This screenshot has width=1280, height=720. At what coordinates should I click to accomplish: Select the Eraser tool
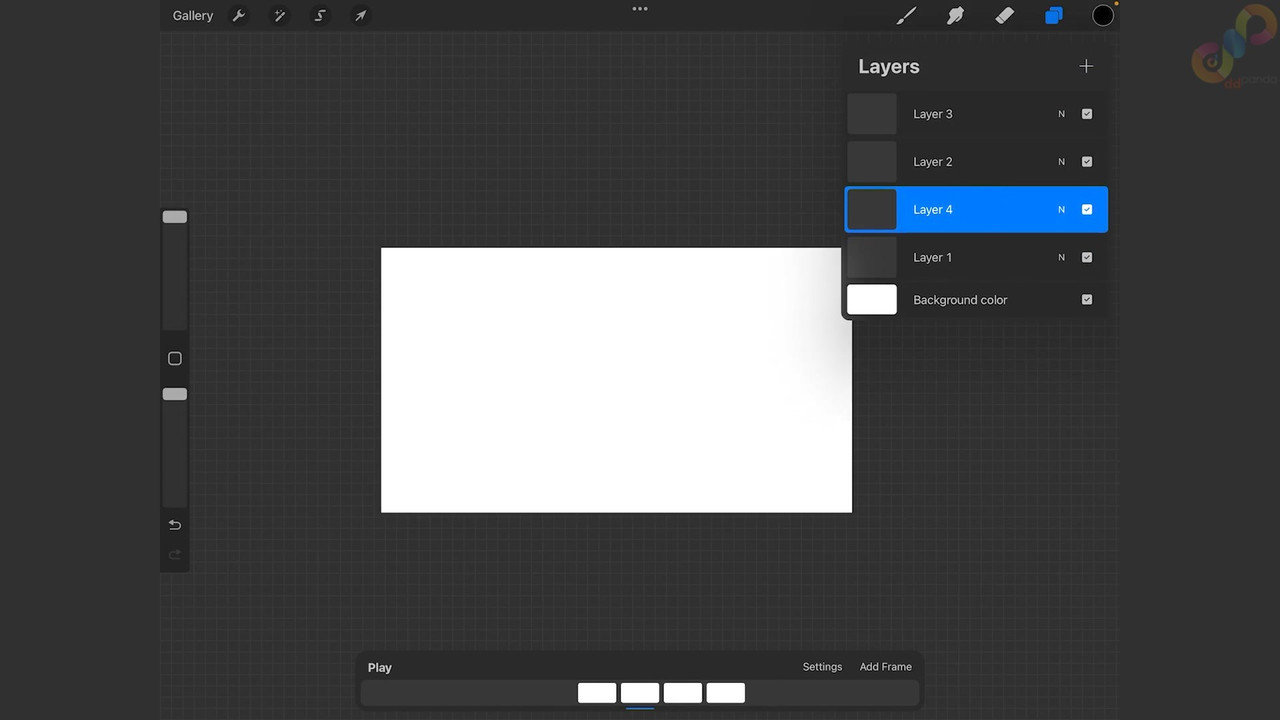[x=1005, y=16]
